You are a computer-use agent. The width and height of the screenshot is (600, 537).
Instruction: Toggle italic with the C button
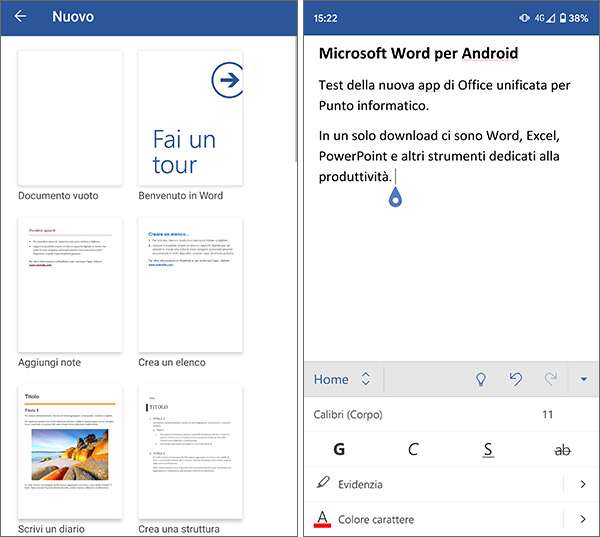(x=413, y=449)
